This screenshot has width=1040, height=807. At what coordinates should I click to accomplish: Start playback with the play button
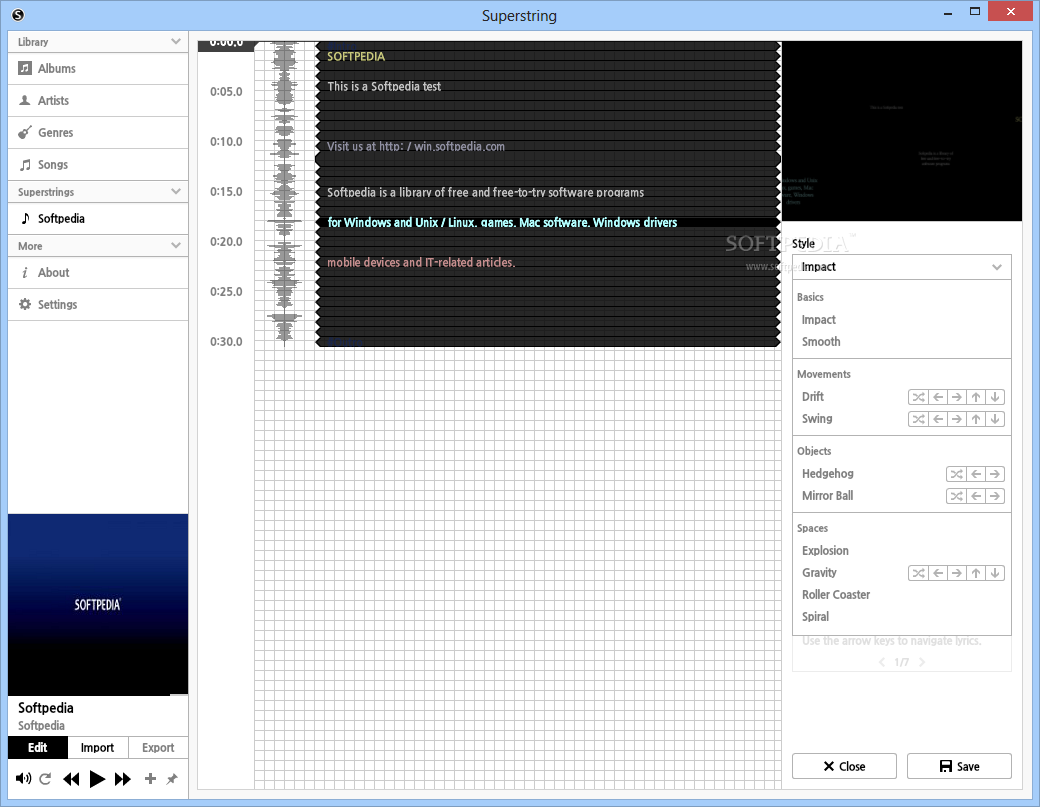pyautogui.click(x=97, y=778)
